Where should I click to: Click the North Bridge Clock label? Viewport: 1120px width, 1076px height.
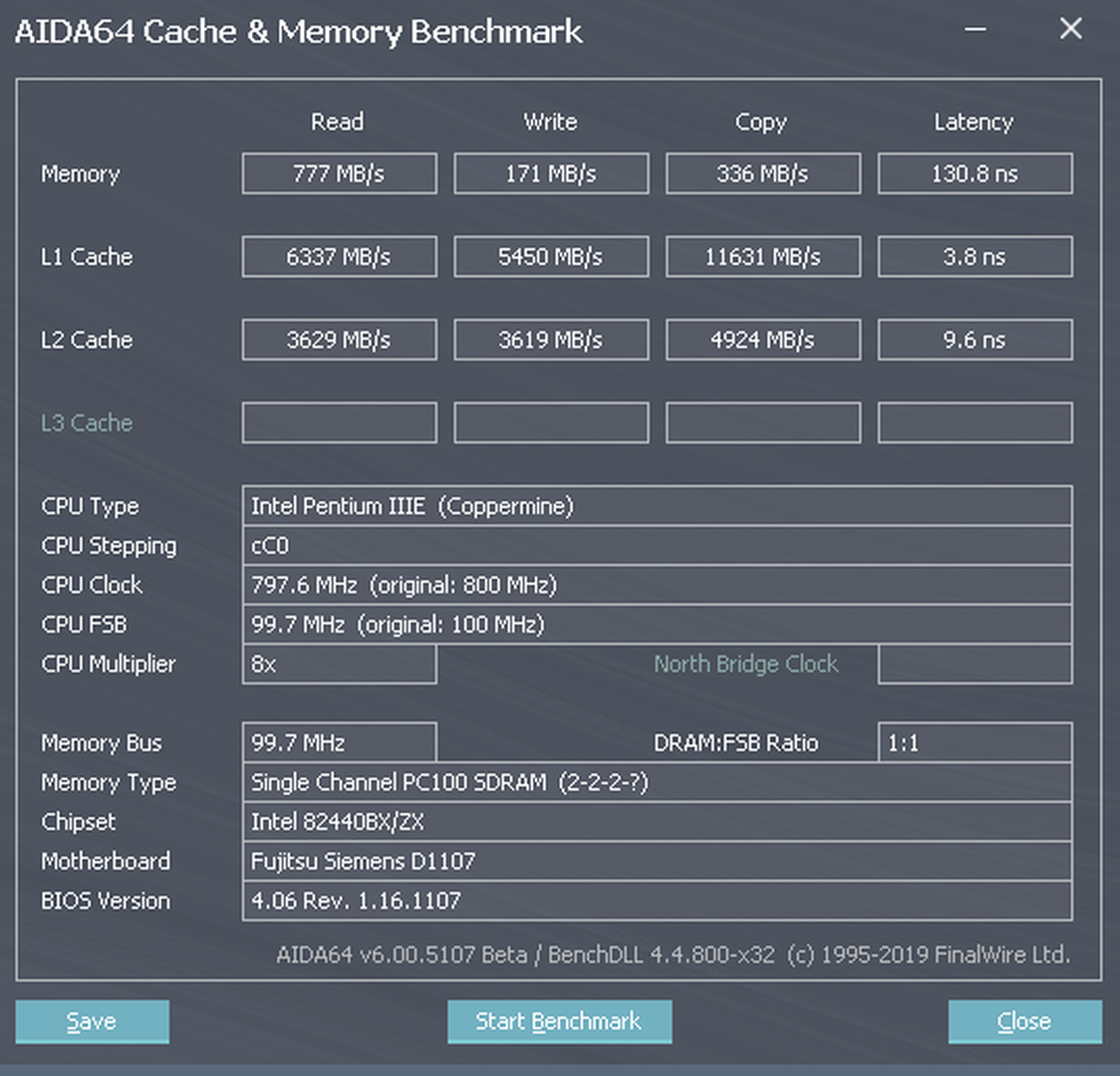tap(745, 665)
